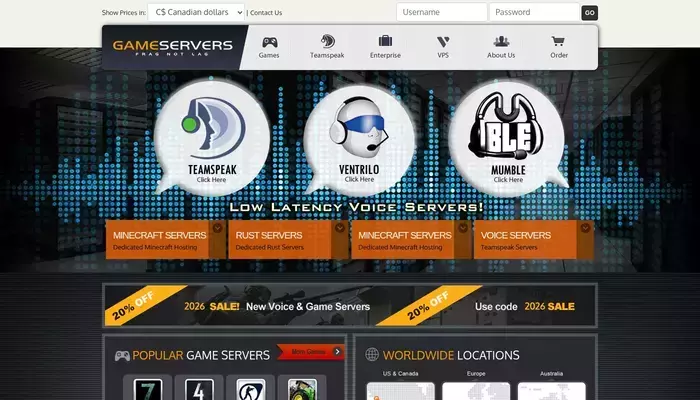Open the Enterprise briefcase icon

[x=385, y=42]
